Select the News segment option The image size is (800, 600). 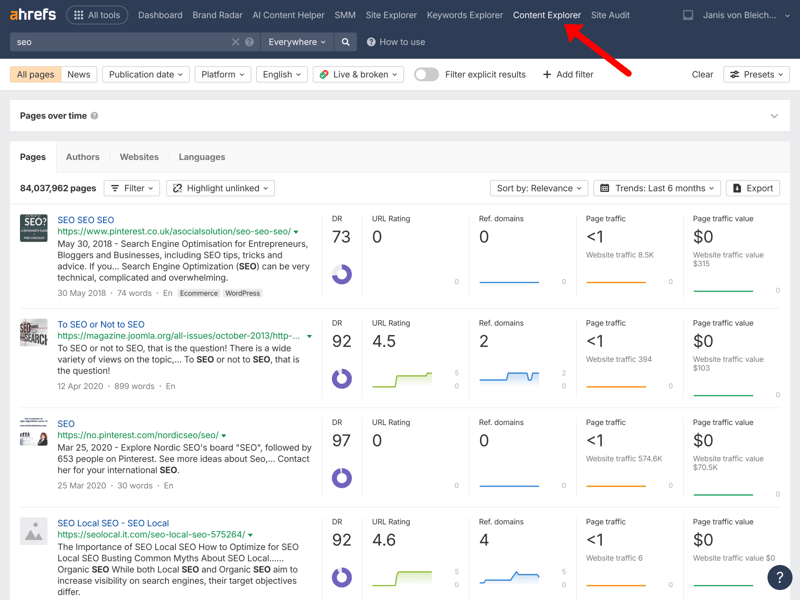coord(78,74)
